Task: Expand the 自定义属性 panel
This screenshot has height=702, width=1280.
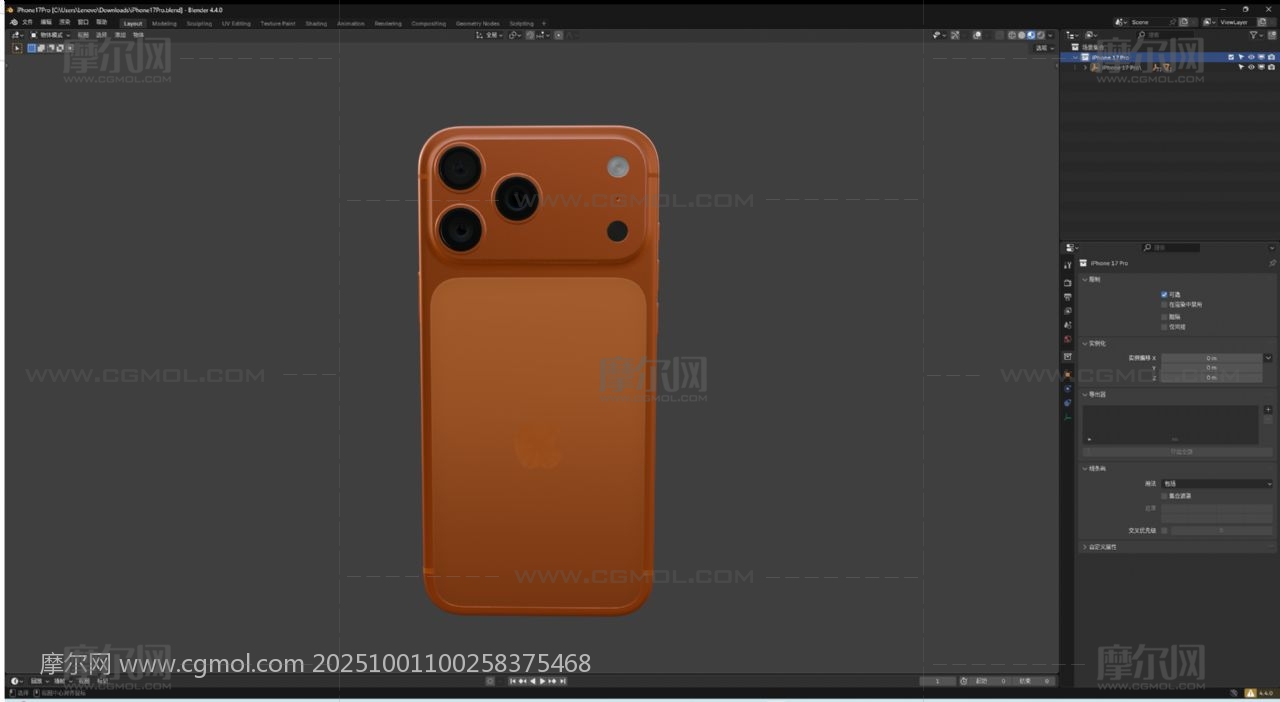Action: pyautogui.click(x=1085, y=547)
